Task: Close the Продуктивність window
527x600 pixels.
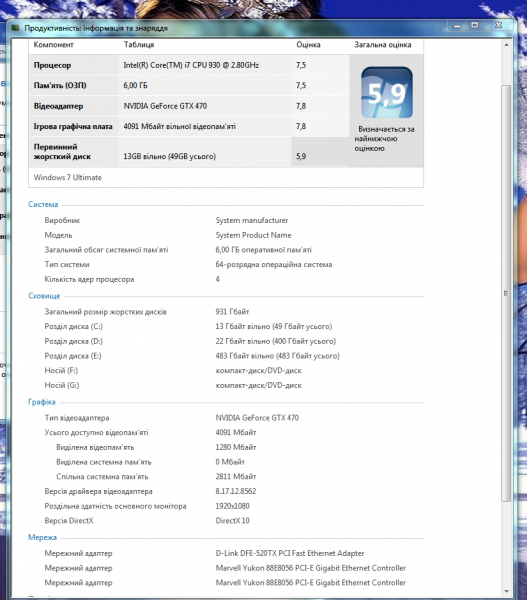Action: click(x=498, y=25)
